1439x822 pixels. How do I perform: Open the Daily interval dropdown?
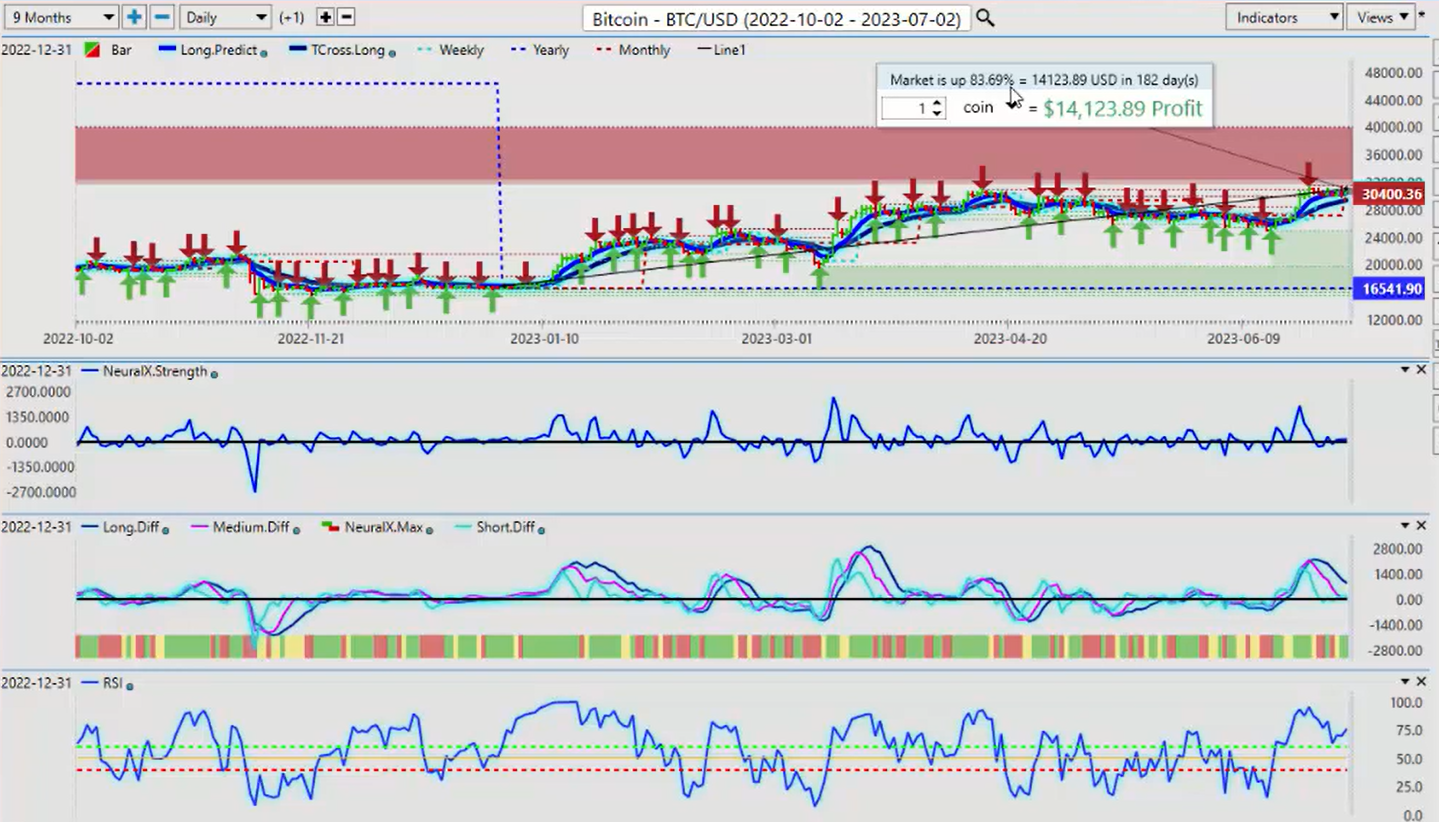tap(225, 17)
